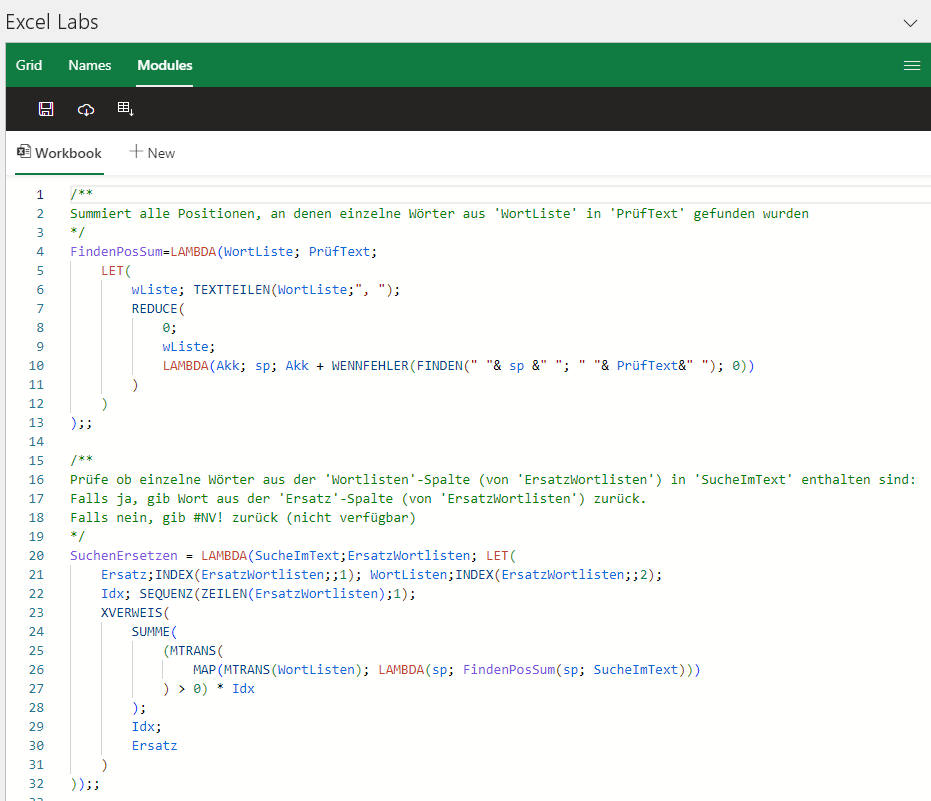The width and height of the screenshot is (931, 801).
Task: Click the opening comment marker on line 15
Action: pos(81,461)
